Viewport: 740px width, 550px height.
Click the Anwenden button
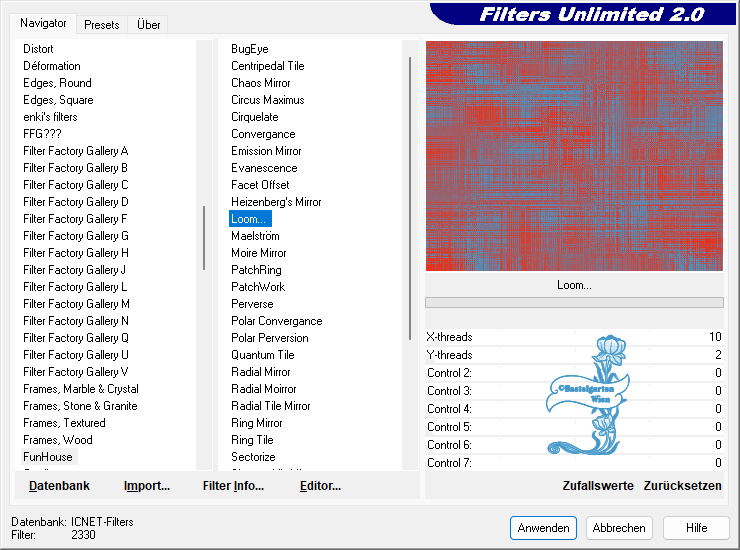[x=543, y=528]
